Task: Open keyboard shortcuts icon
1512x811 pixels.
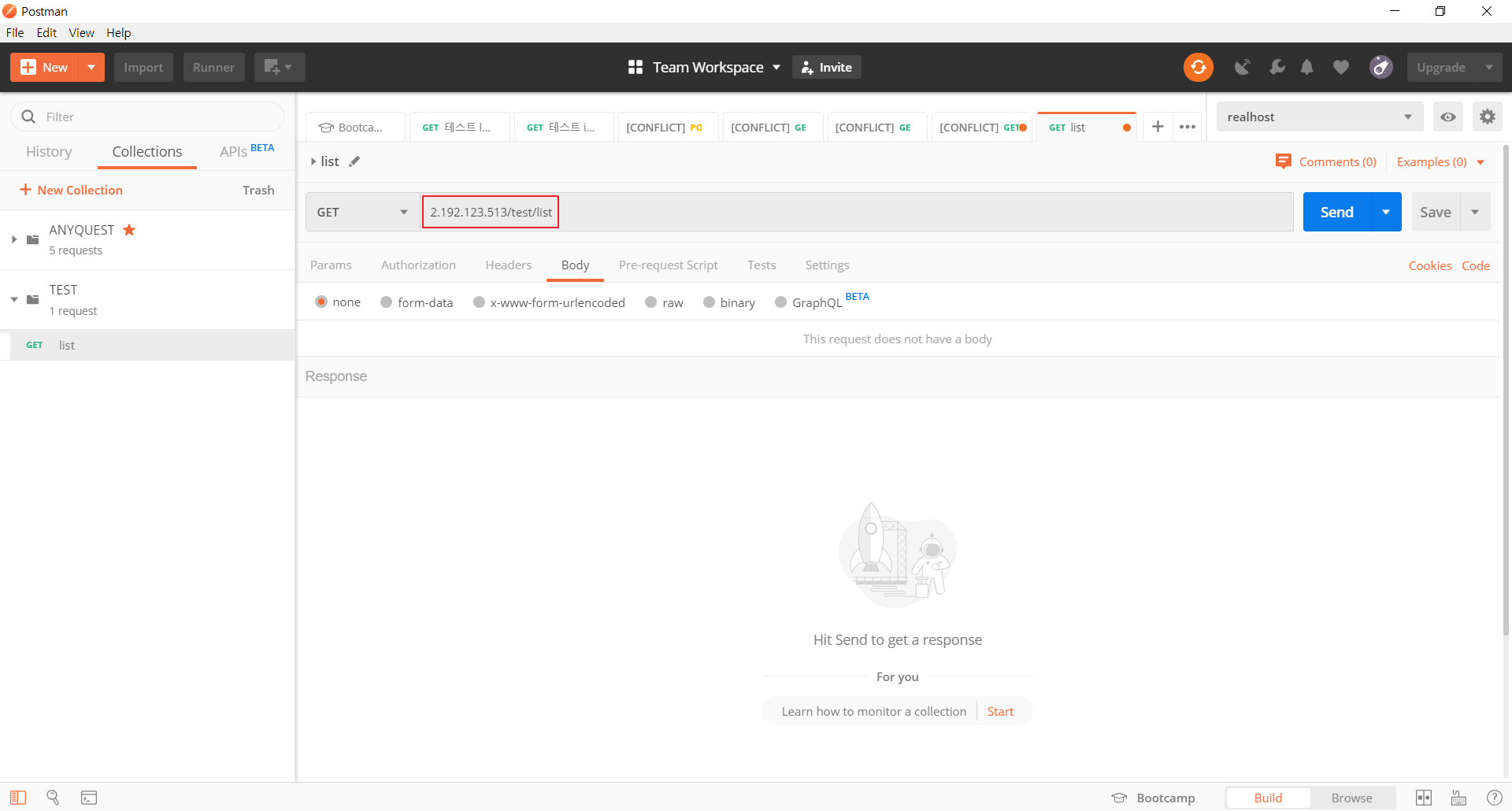Action: pos(1458,798)
